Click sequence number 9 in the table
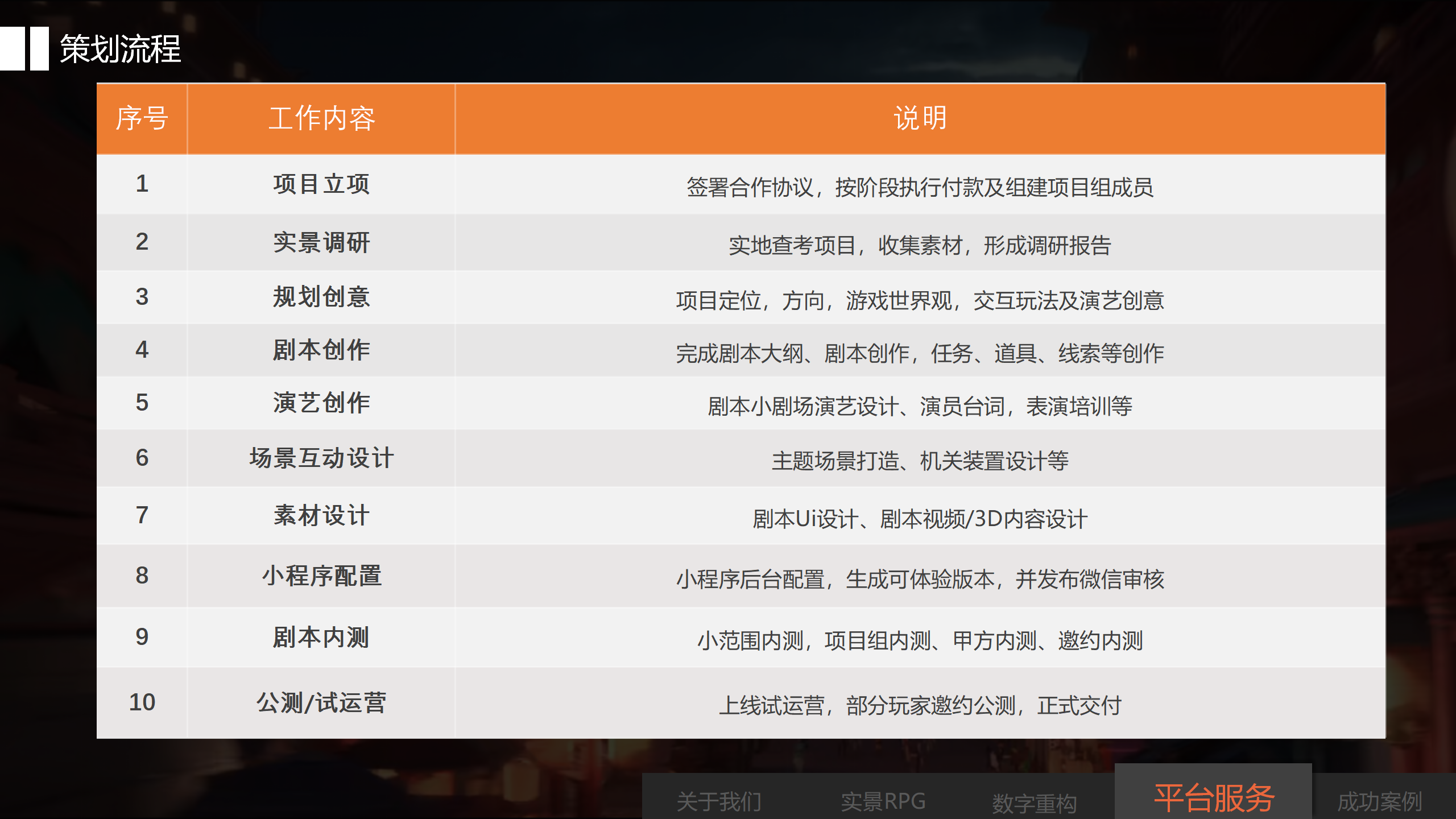 point(142,637)
